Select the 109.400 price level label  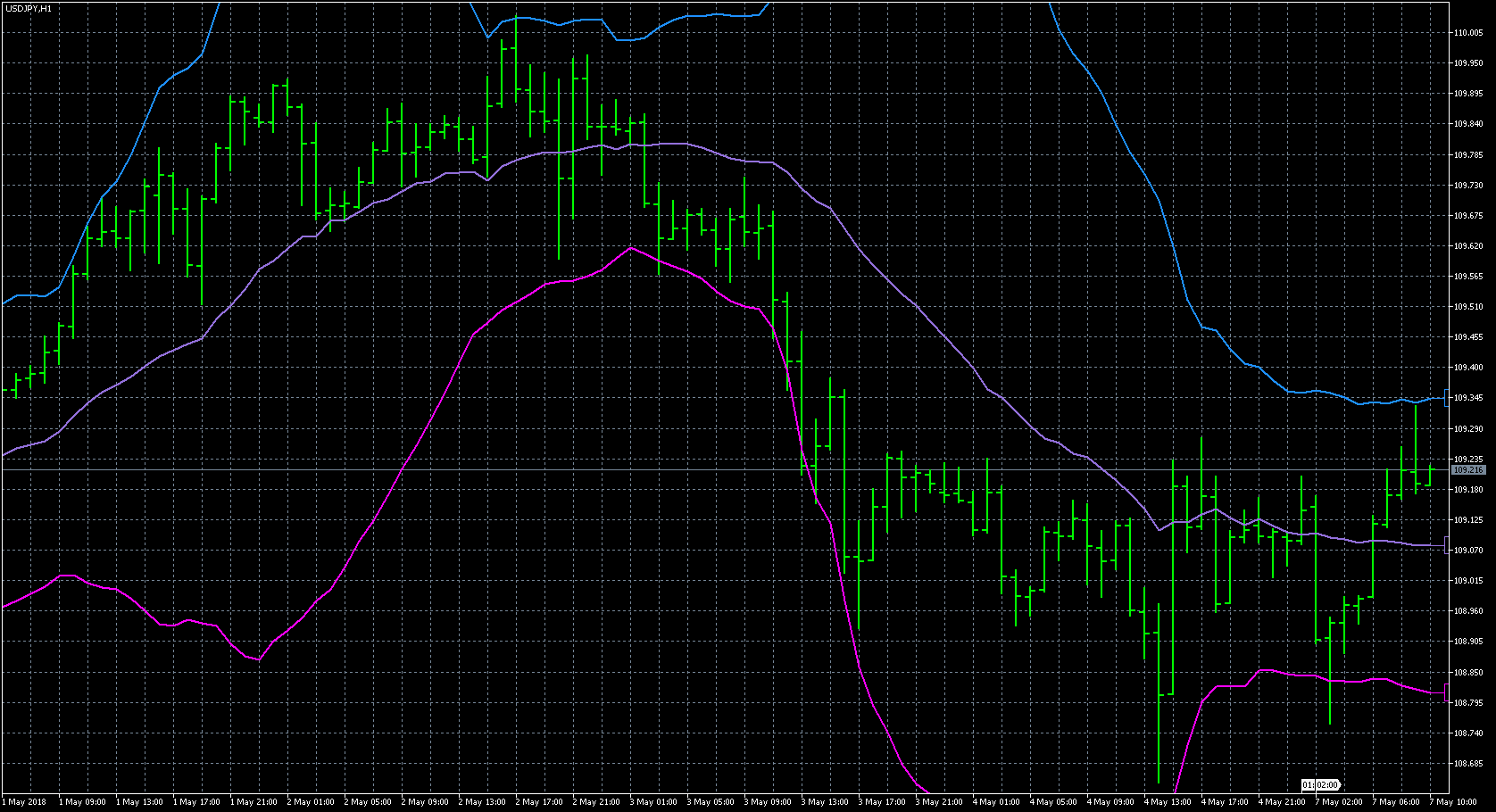[1468, 368]
